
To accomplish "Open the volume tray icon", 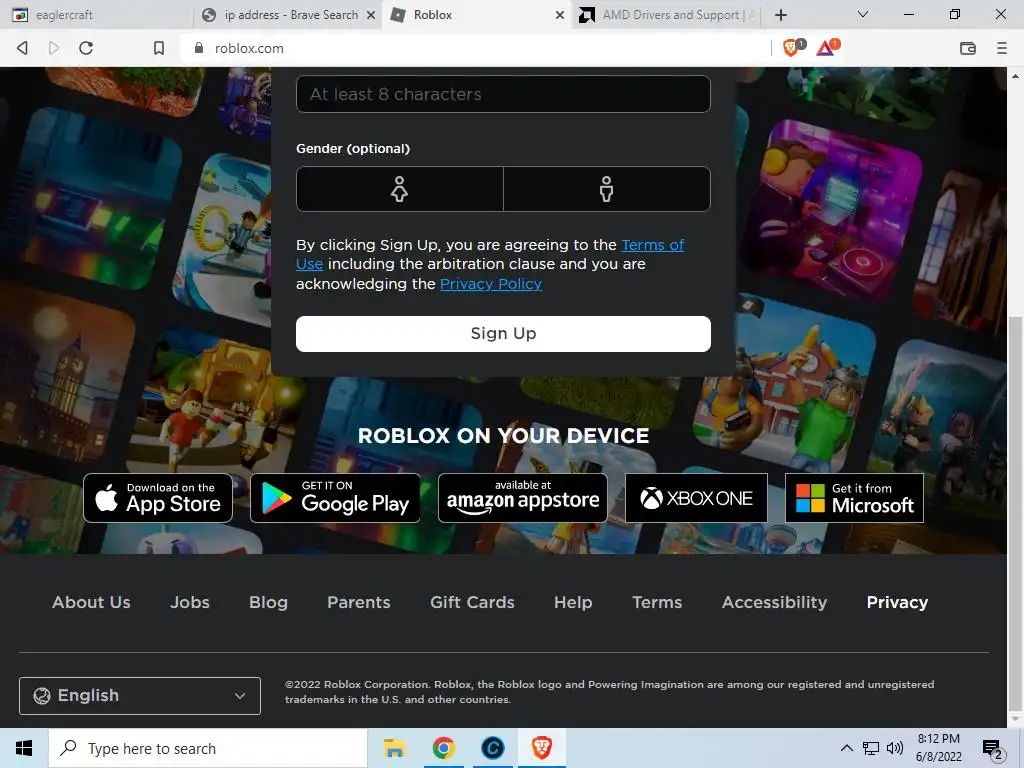I will [x=895, y=748].
